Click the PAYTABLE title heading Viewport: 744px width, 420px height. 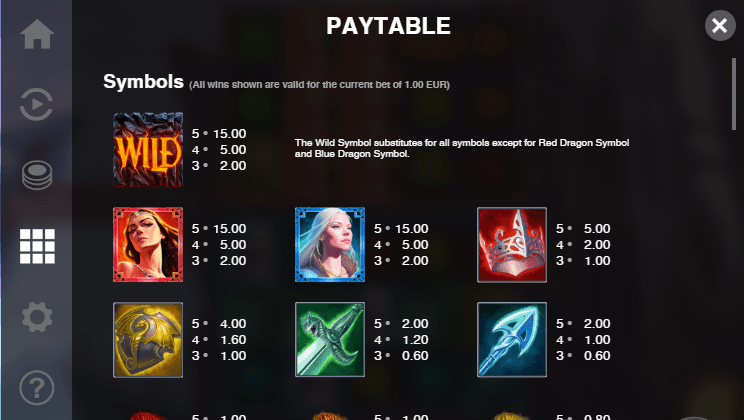click(388, 26)
